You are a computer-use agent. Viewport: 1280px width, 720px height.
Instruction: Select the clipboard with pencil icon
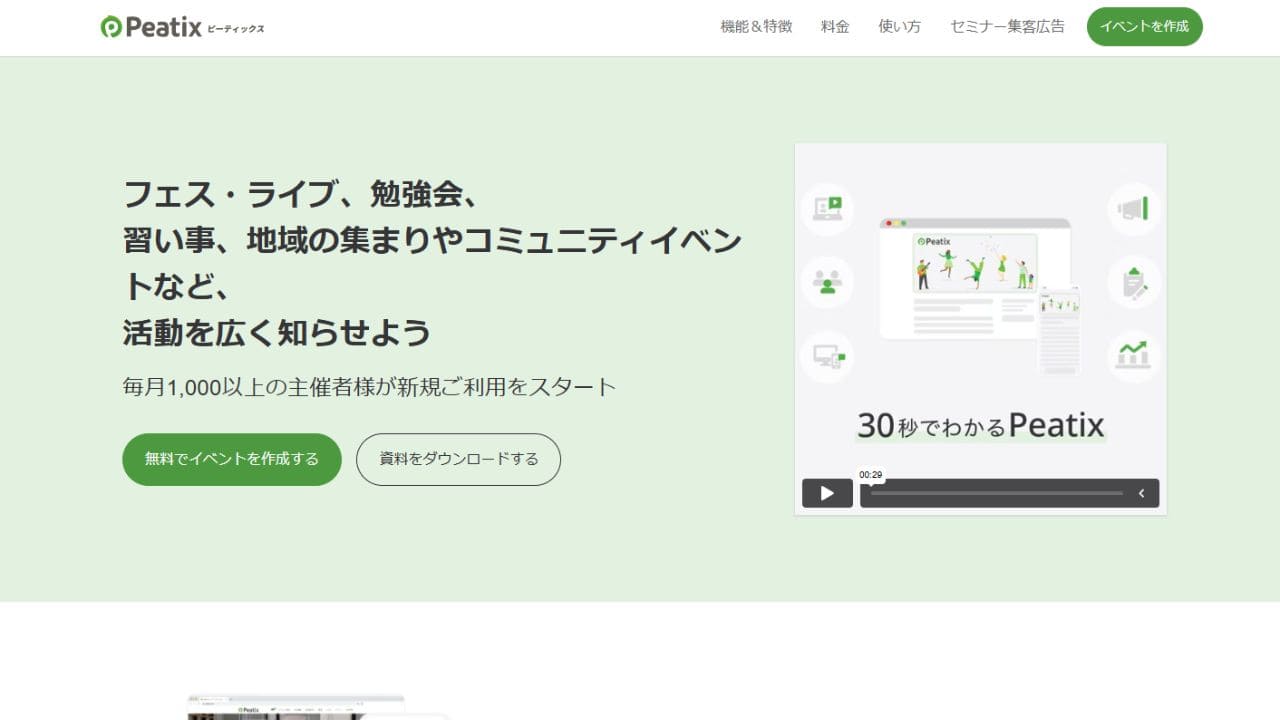coord(1133,281)
